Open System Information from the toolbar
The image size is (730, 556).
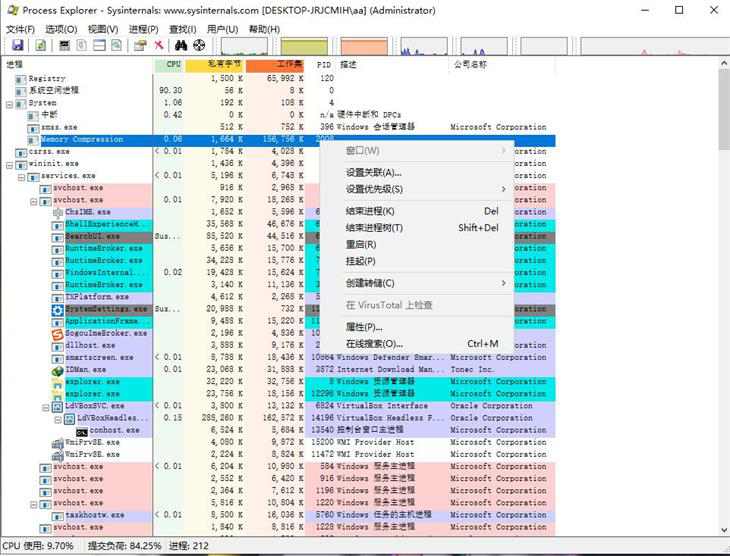[64, 45]
